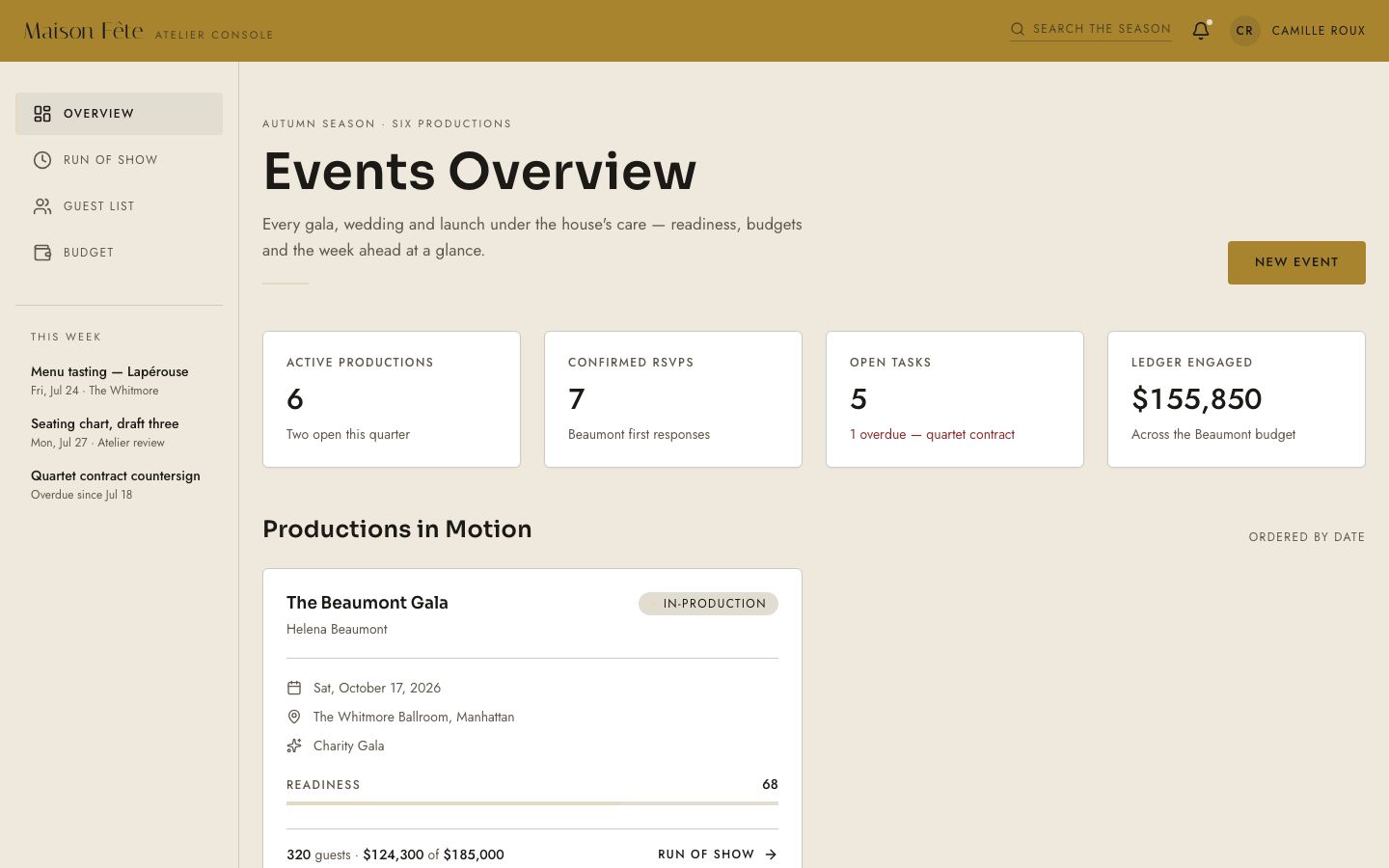The height and width of the screenshot is (868, 1389).
Task: Open the CR user avatar
Action: click(1245, 30)
